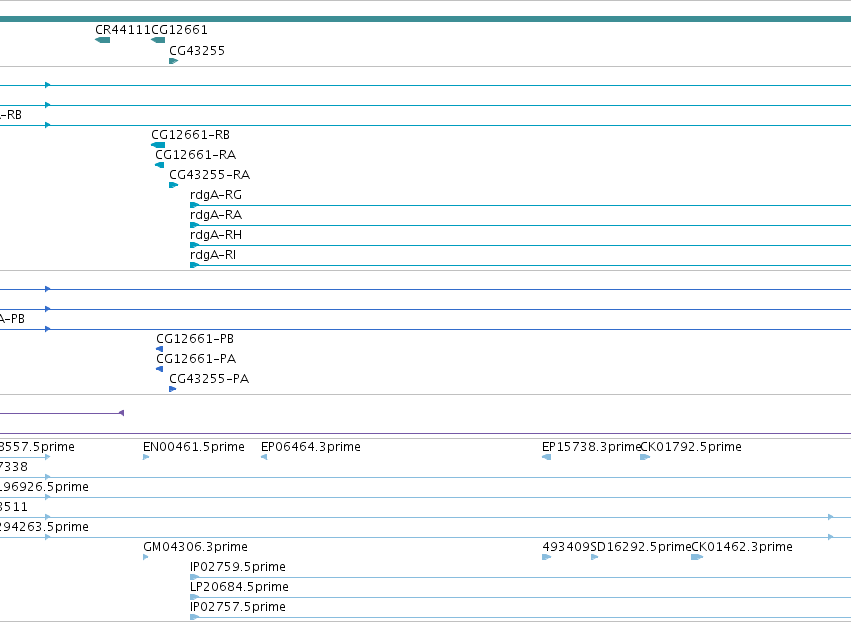Image resolution: width=851 pixels, height=622 pixels.
Task: Click the LP20684.5prime start glyph
Action: coord(194,597)
